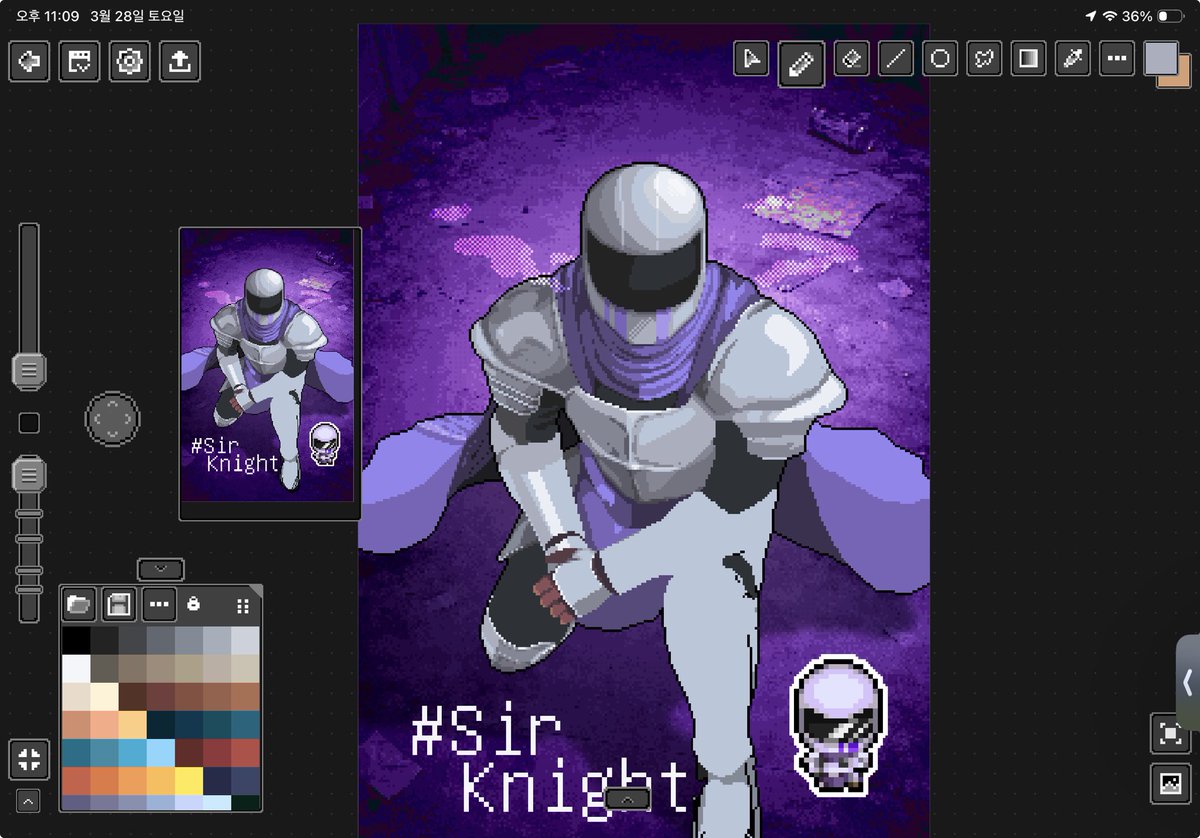The height and width of the screenshot is (838, 1200).
Task: Tap the Sir Knight preview thumbnail
Action: pyautogui.click(x=270, y=374)
